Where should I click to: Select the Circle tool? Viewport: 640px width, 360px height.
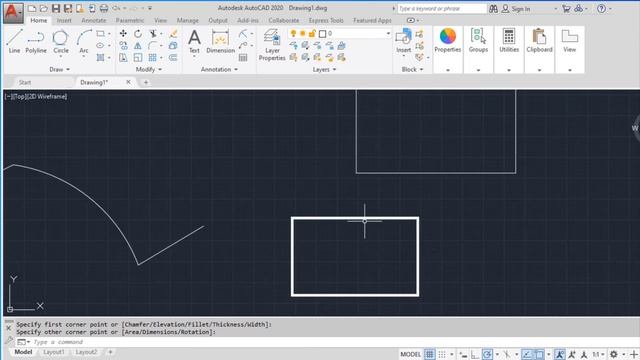click(x=60, y=41)
